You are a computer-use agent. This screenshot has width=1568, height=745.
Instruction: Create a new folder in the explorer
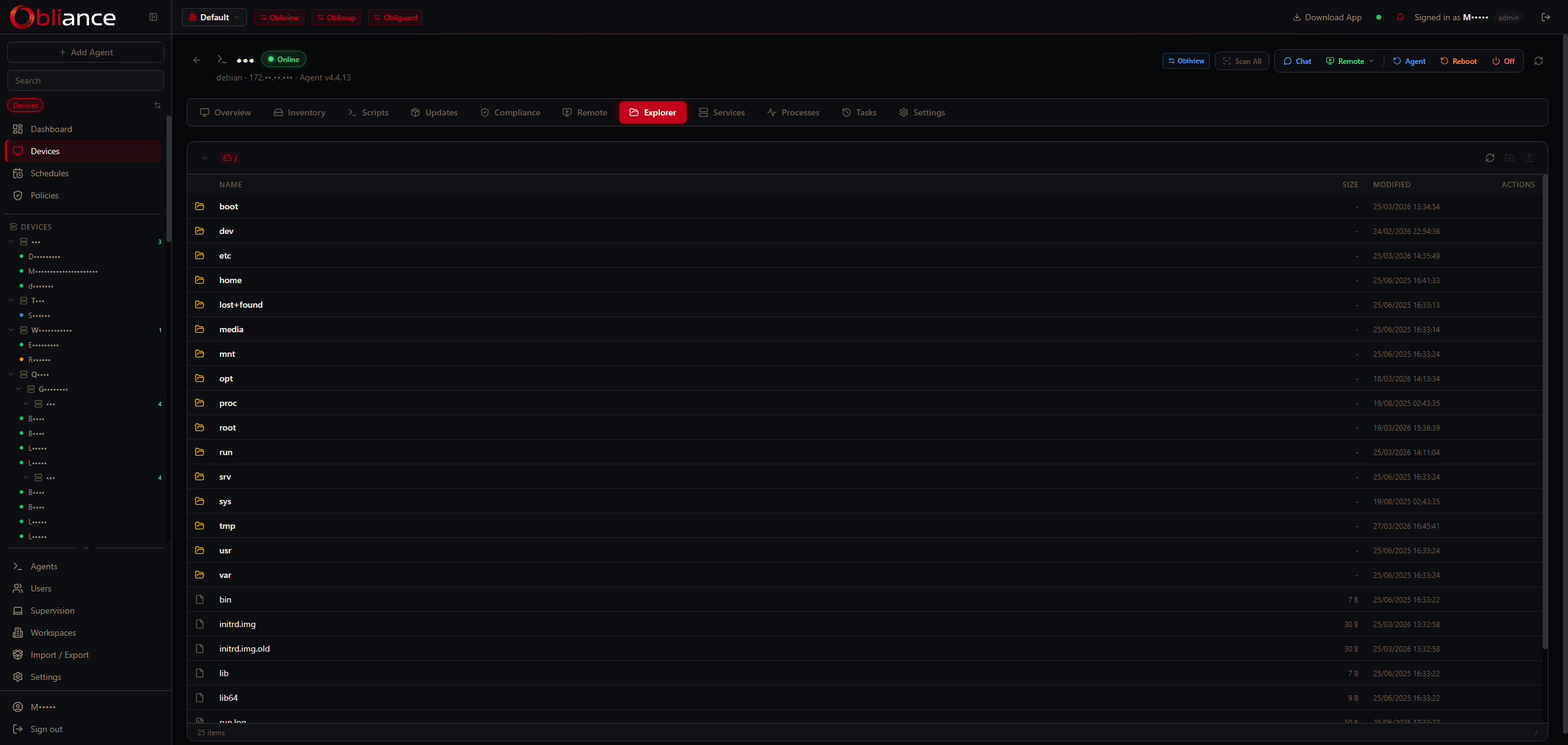(x=1510, y=158)
